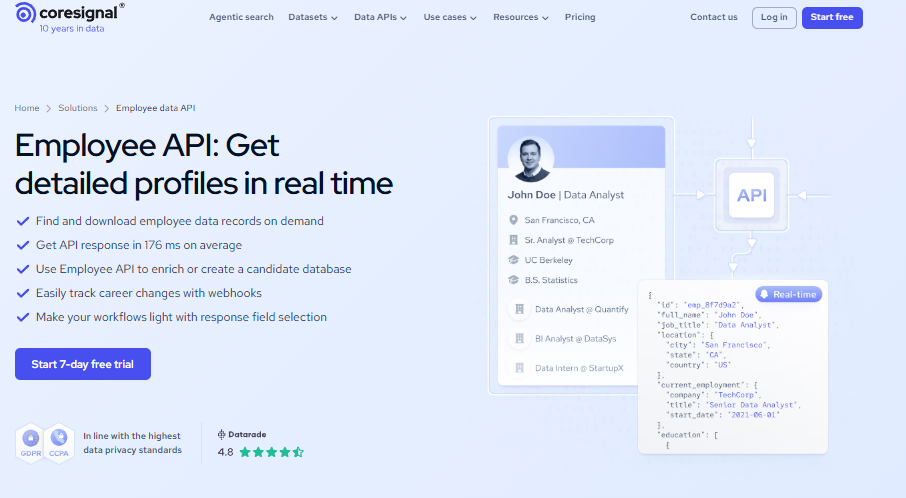Click building icon beside Data Analyst @ Quantify
The image size is (906, 498).
[519, 309]
